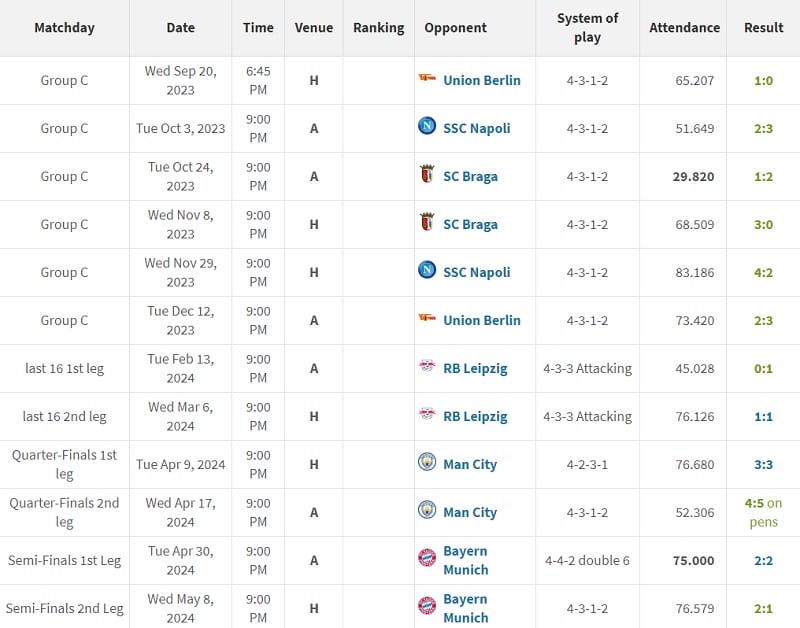Click the SSC Napoli crest in the Nov 29 row

tap(427, 271)
